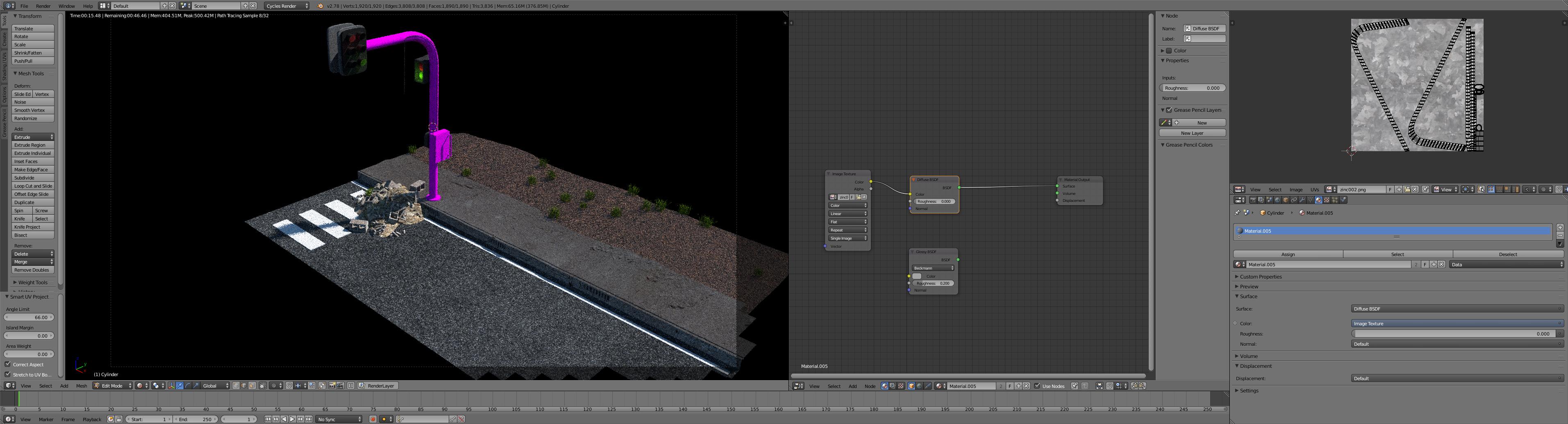This screenshot has width=1568, height=424.
Task: Click the Extrude Region button
Action: 34,145
